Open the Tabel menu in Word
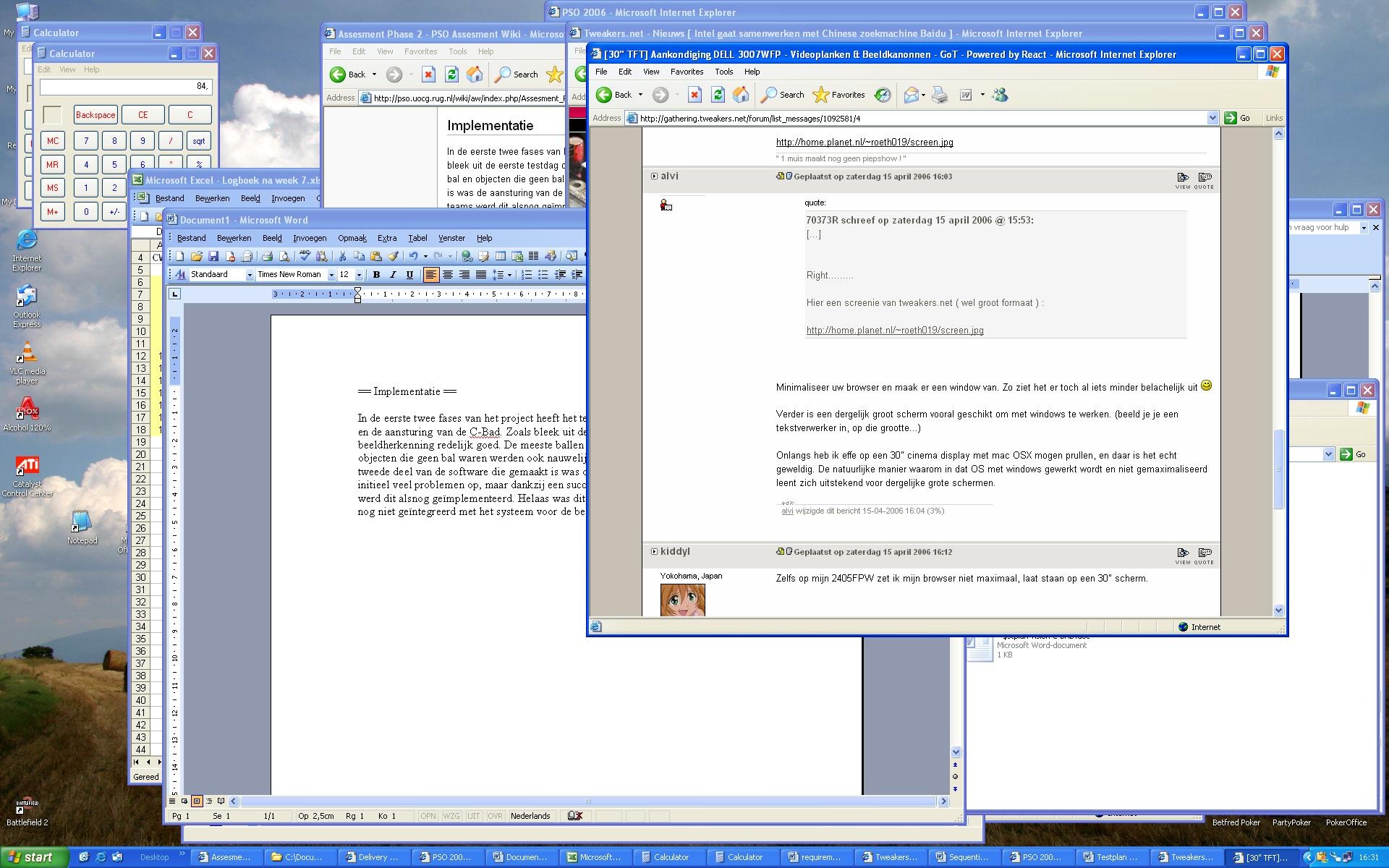 click(417, 238)
